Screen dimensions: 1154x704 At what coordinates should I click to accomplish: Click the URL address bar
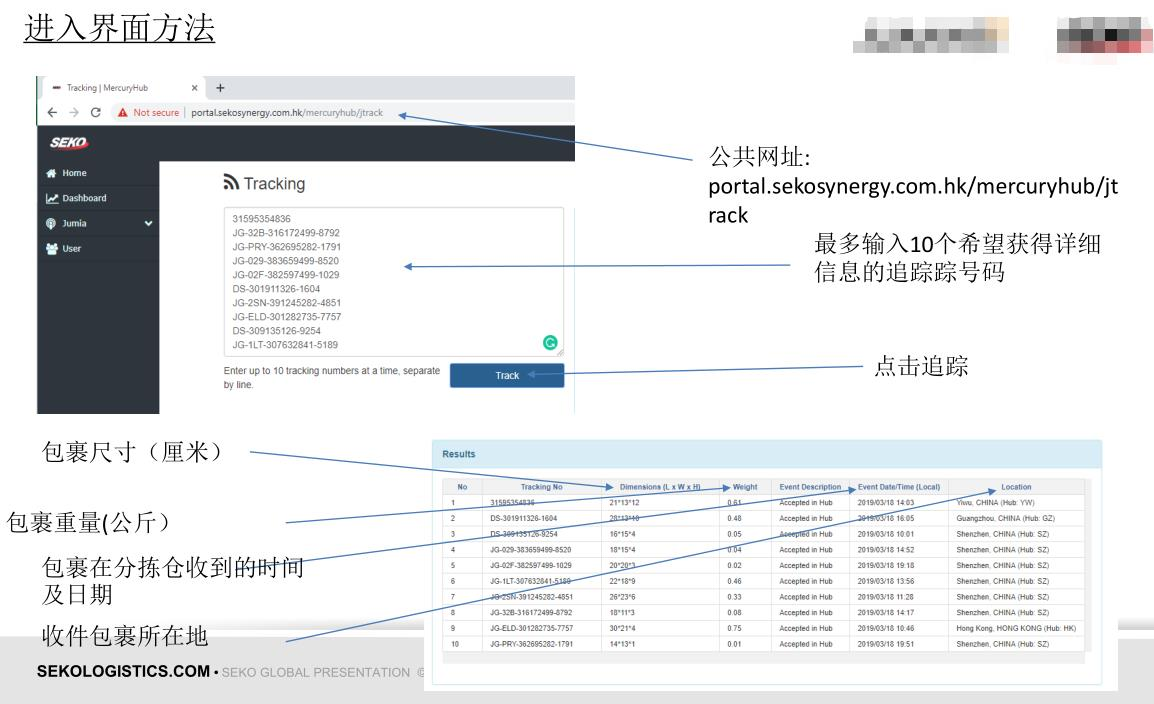pyautogui.click(x=287, y=113)
